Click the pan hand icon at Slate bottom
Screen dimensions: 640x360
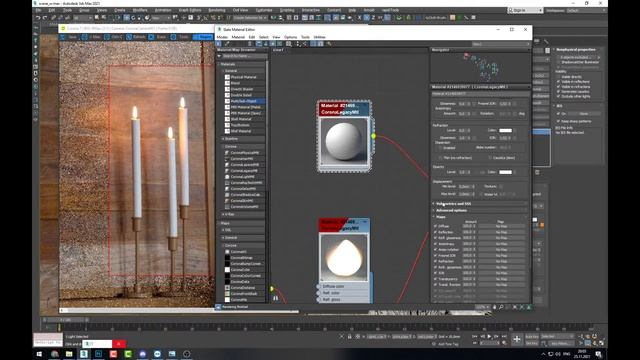point(494,307)
